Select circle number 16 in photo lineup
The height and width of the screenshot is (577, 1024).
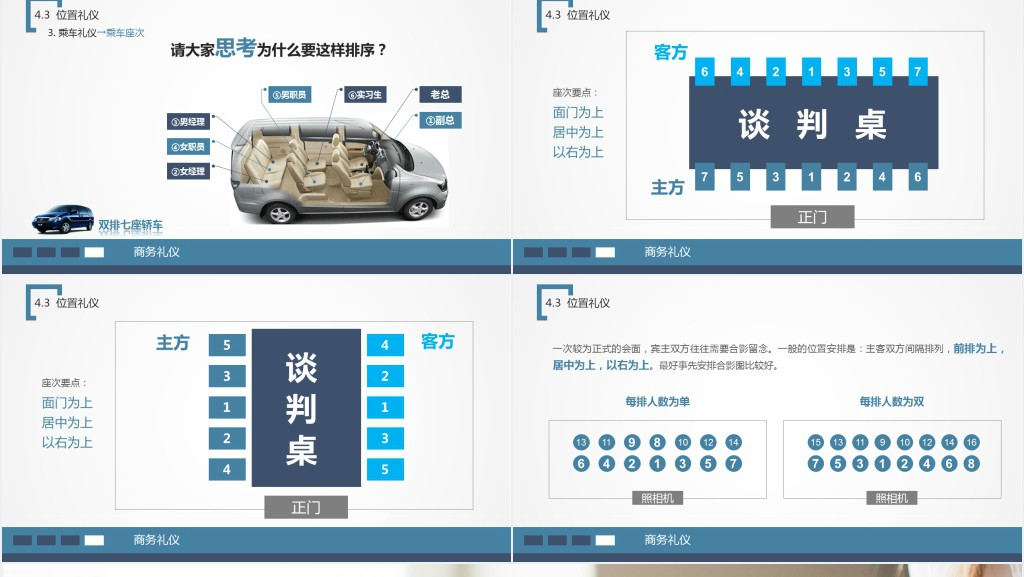tap(971, 442)
